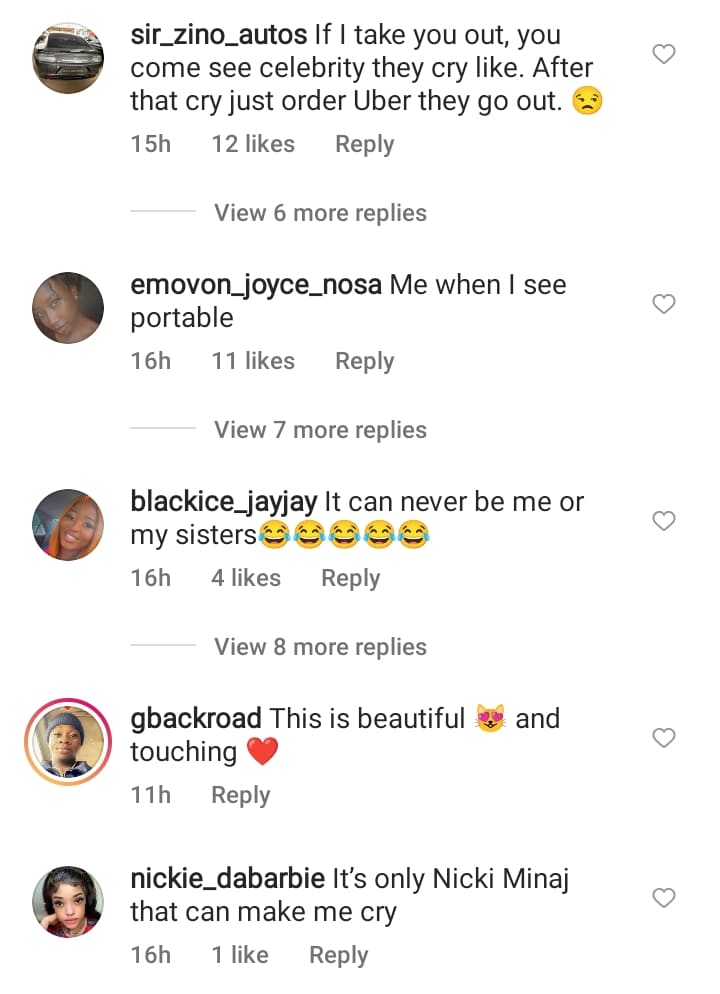Screen dimensions: 720x994
Task: View 11 likes on portable comment
Action: click(x=253, y=361)
